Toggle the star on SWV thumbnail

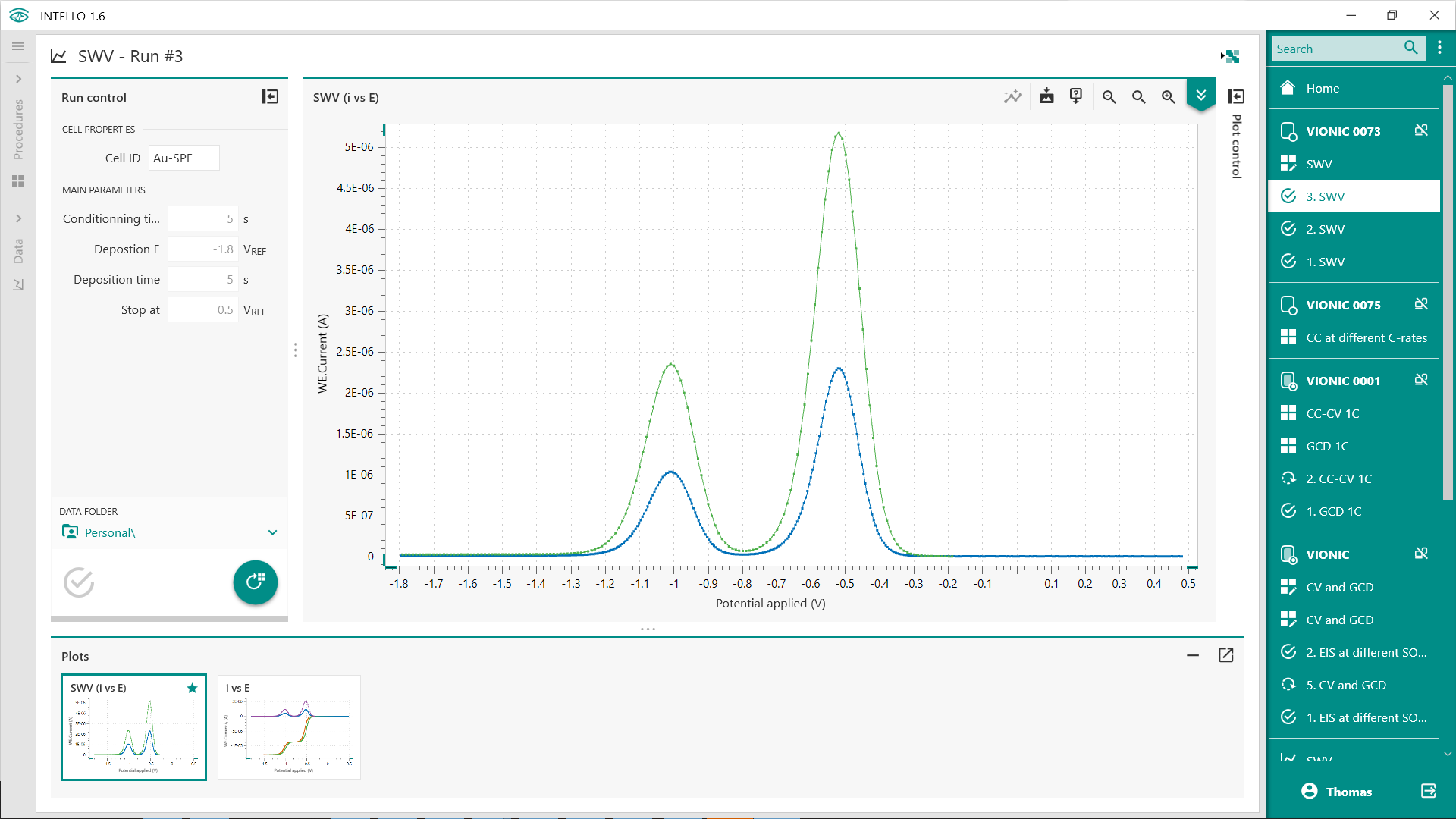point(192,688)
